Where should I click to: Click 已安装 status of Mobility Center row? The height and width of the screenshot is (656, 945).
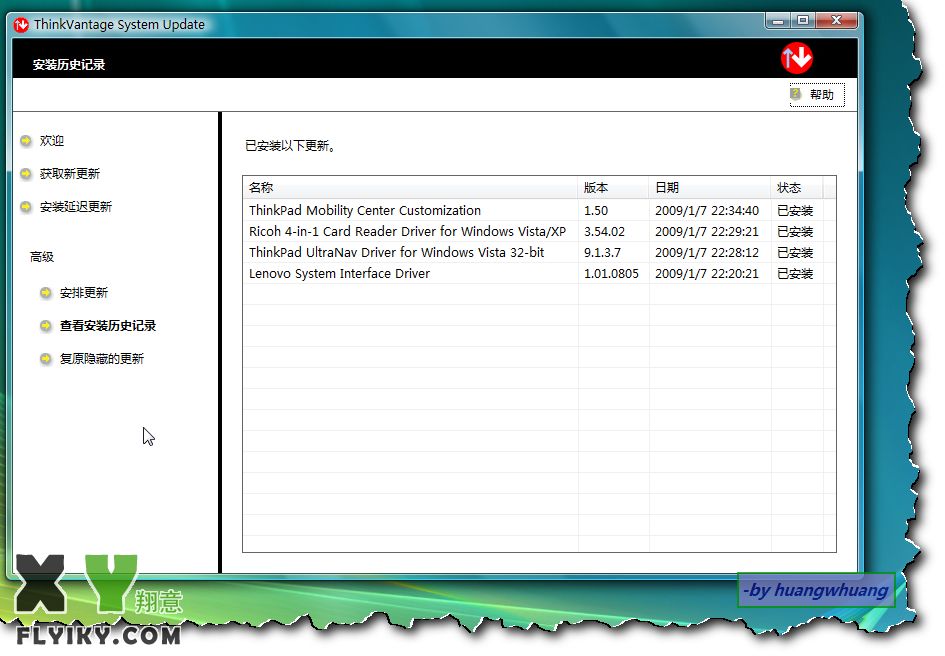[x=795, y=211]
